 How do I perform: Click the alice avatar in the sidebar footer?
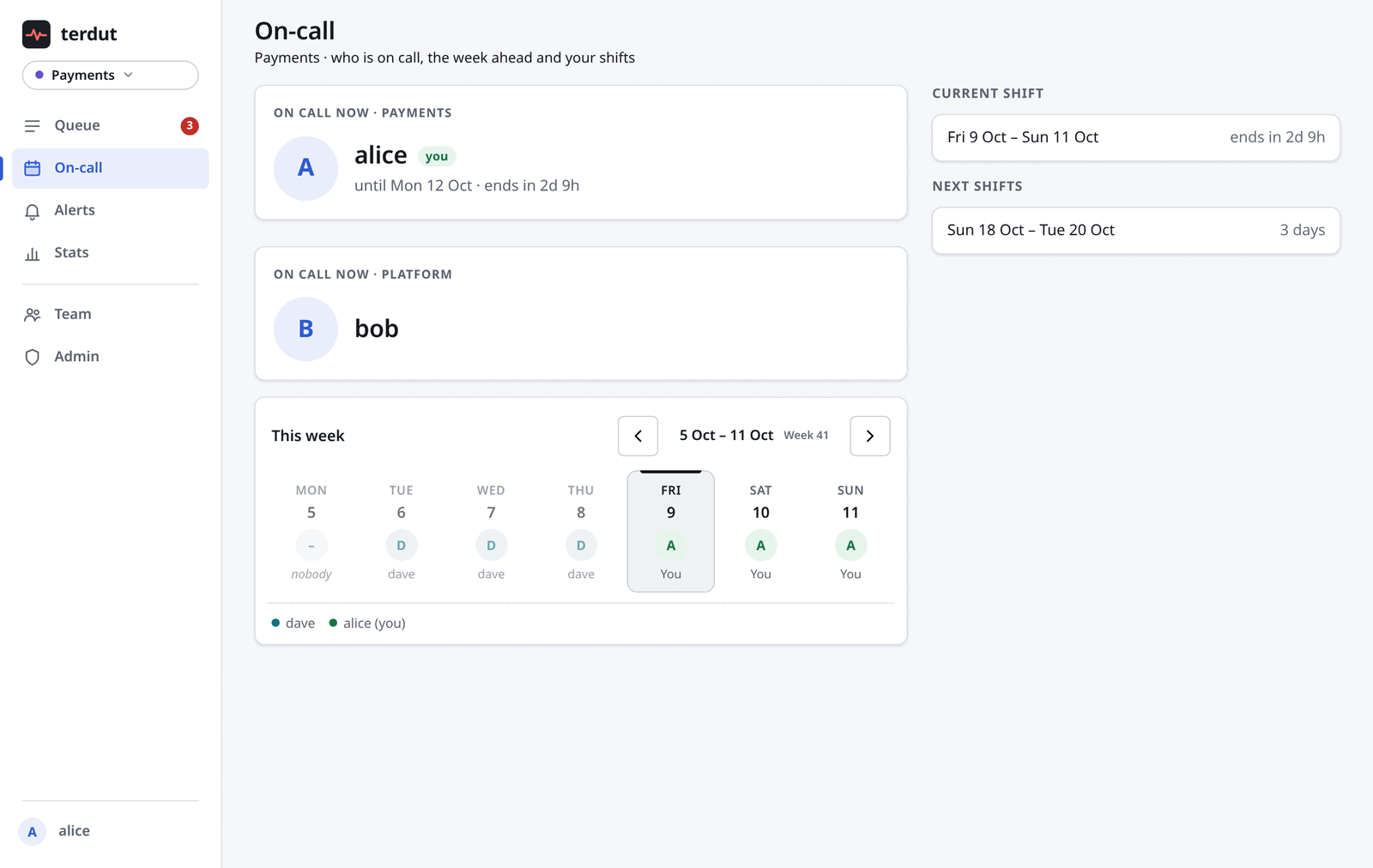coord(33,831)
